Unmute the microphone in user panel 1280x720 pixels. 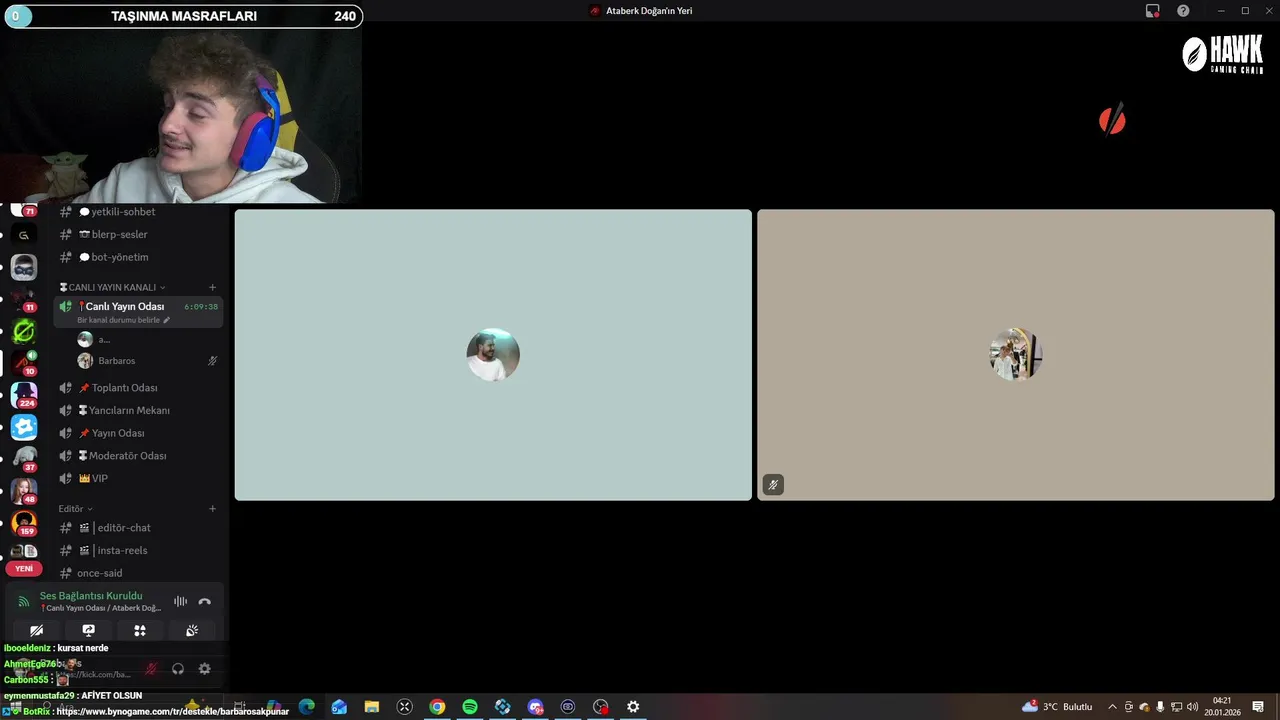point(151,669)
